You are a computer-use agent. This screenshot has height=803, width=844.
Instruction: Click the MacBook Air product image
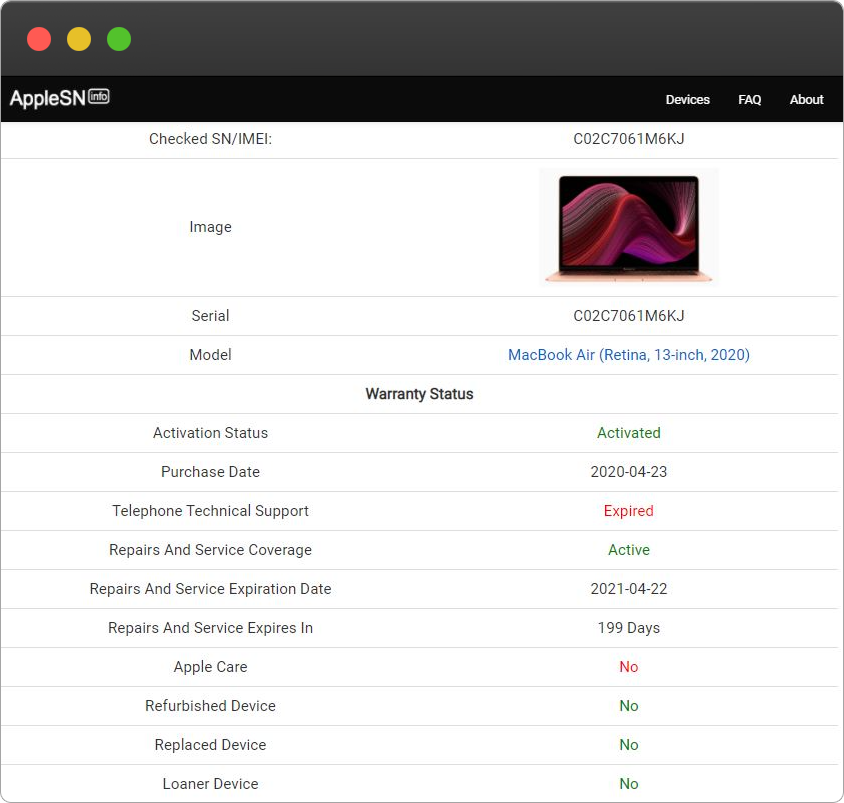pyautogui.click(x=629, y=227)
